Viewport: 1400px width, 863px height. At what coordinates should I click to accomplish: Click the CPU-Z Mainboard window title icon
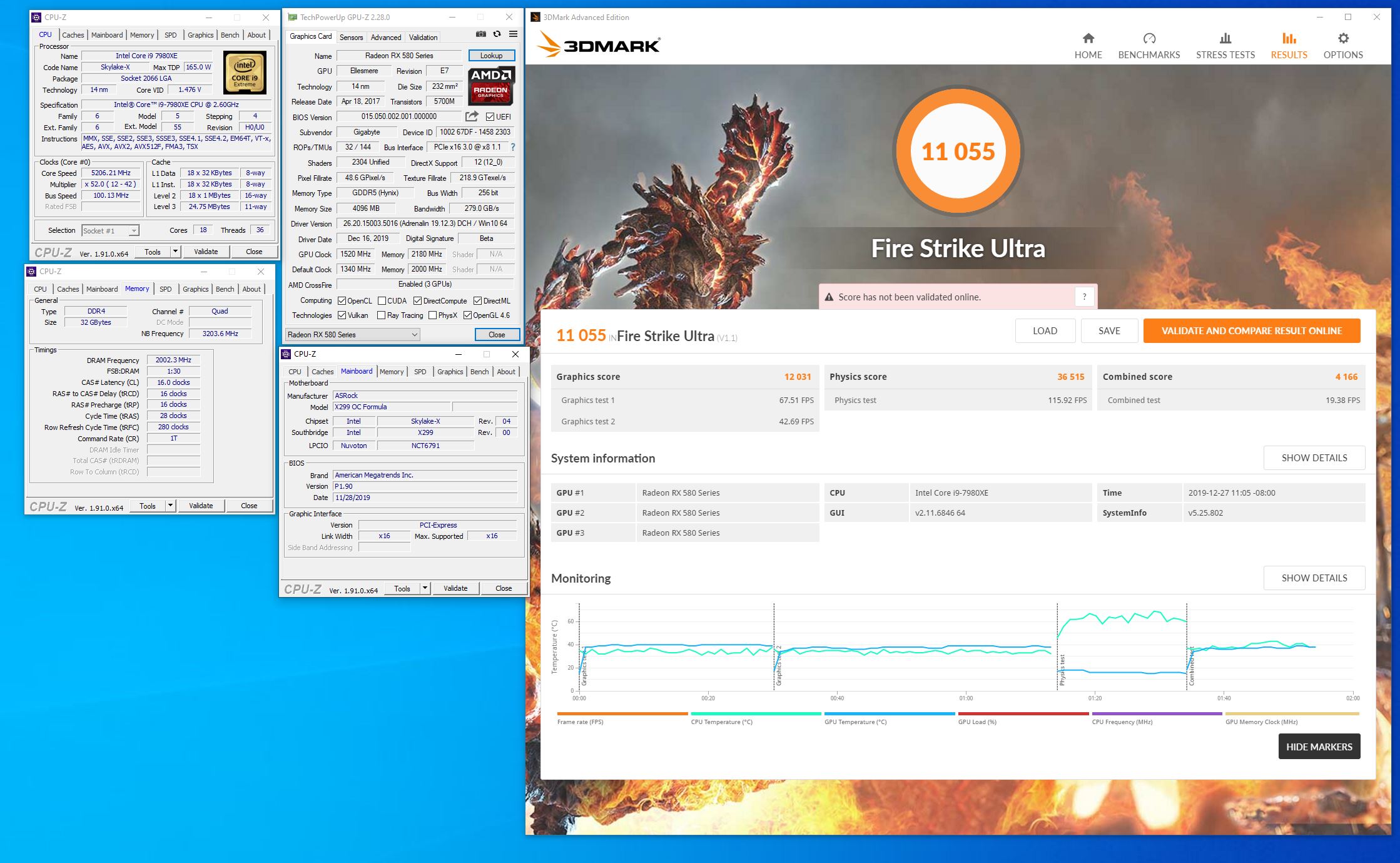tap(287, 354)
